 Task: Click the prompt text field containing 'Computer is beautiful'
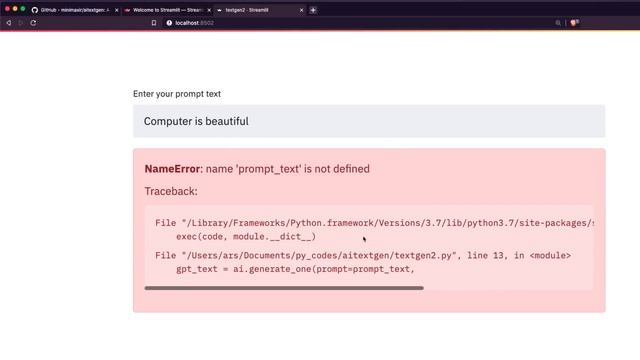tap(369, 121)
